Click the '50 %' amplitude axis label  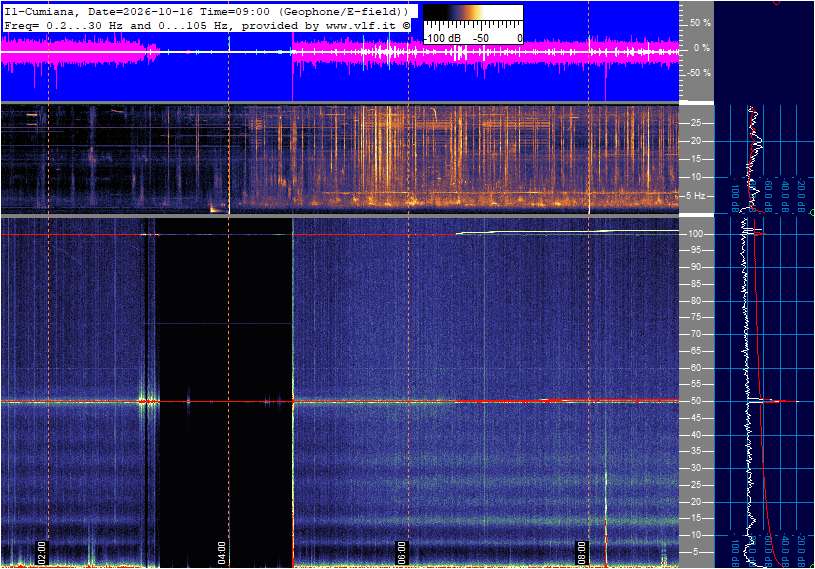[x=700, y=23]
